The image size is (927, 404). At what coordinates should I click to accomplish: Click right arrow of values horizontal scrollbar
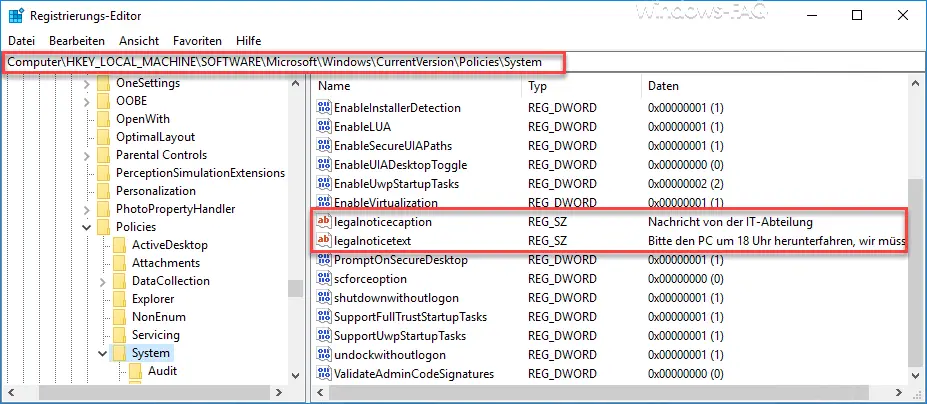(x=899, y=392)
